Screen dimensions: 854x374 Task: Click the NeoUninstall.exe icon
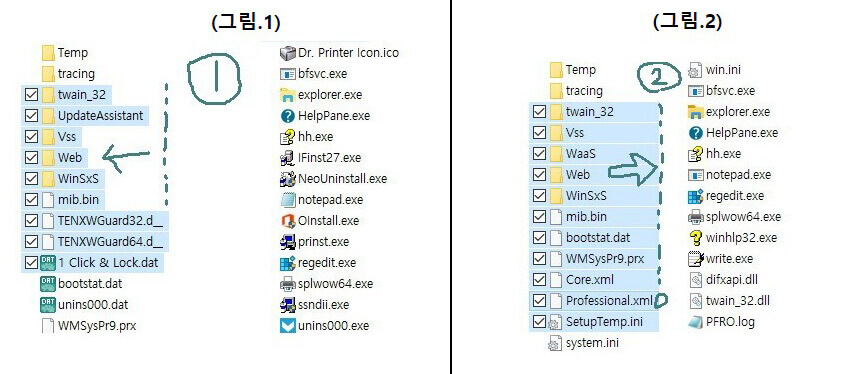(x=287, y=179)
